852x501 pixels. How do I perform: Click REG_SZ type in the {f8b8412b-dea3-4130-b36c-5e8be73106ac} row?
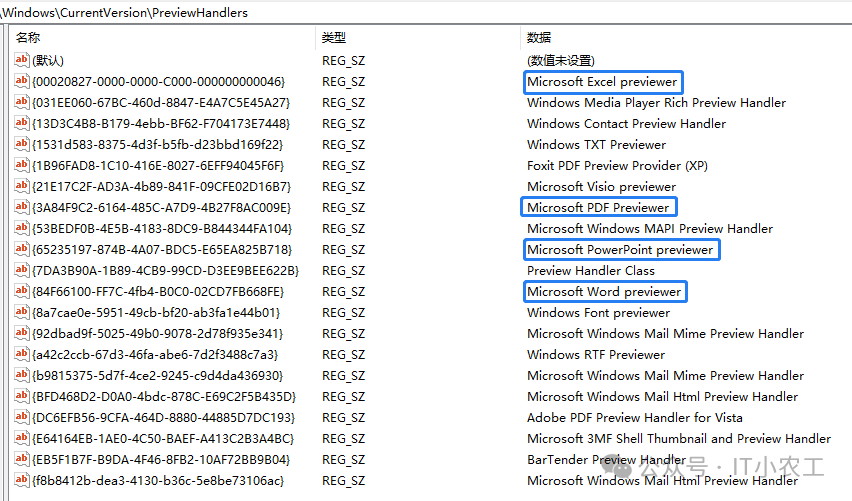[343, 481]
